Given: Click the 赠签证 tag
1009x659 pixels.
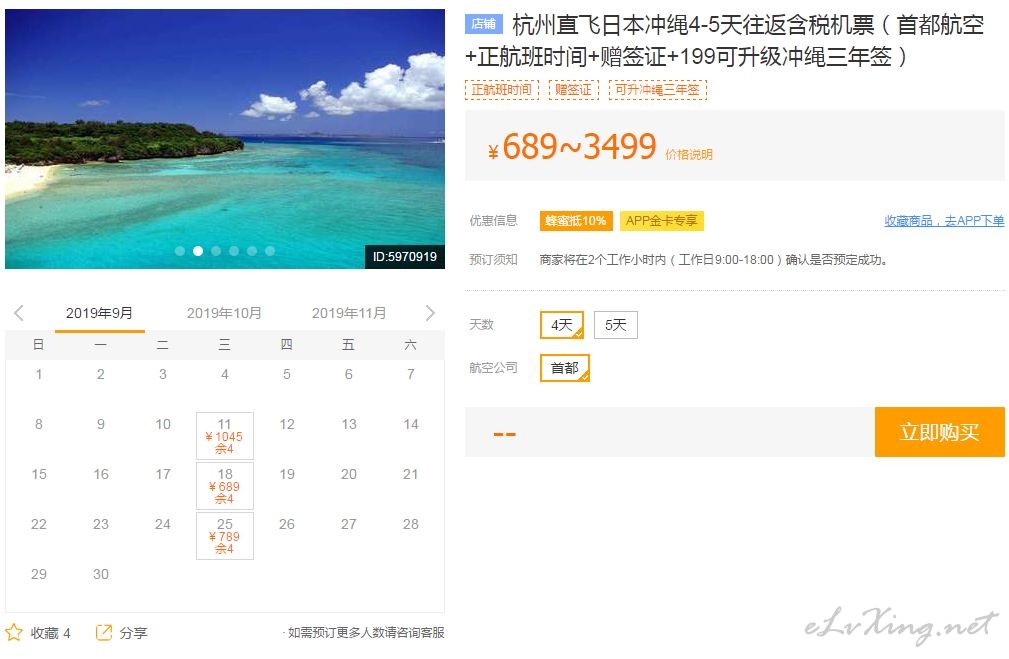Looking at the screenshot, I should coord(573,89).
